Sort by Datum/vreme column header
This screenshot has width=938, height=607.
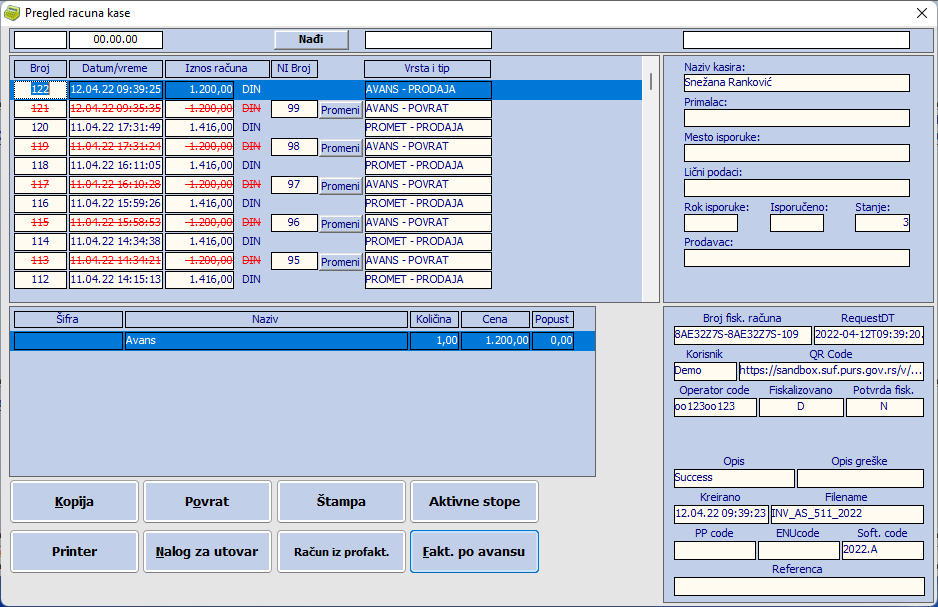(115, 69)
